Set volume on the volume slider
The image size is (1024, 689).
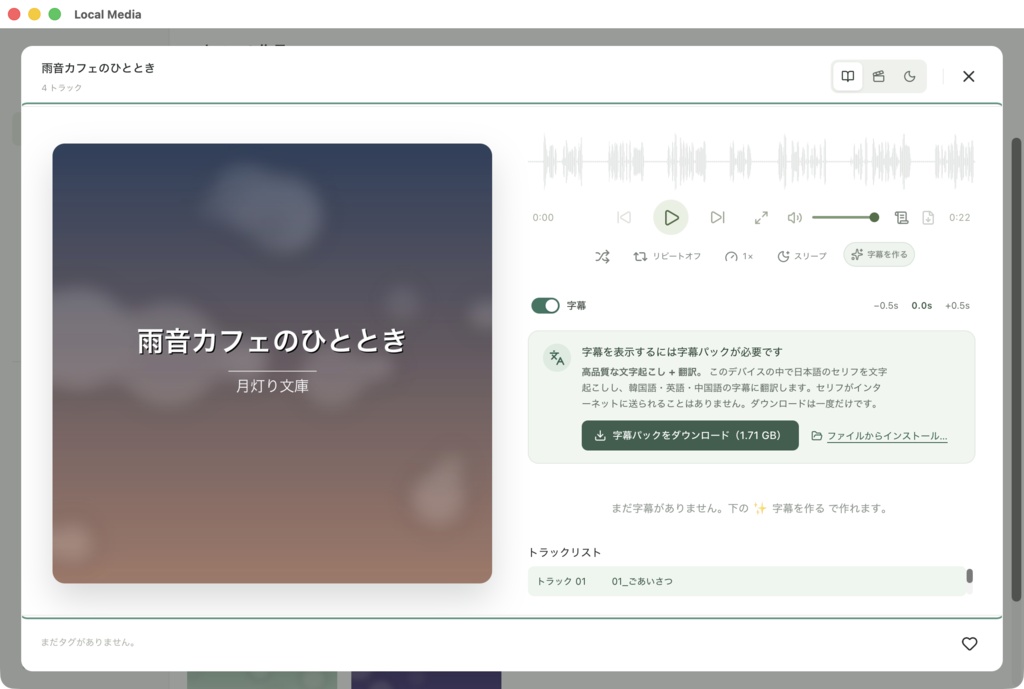(x=845, y=217)
